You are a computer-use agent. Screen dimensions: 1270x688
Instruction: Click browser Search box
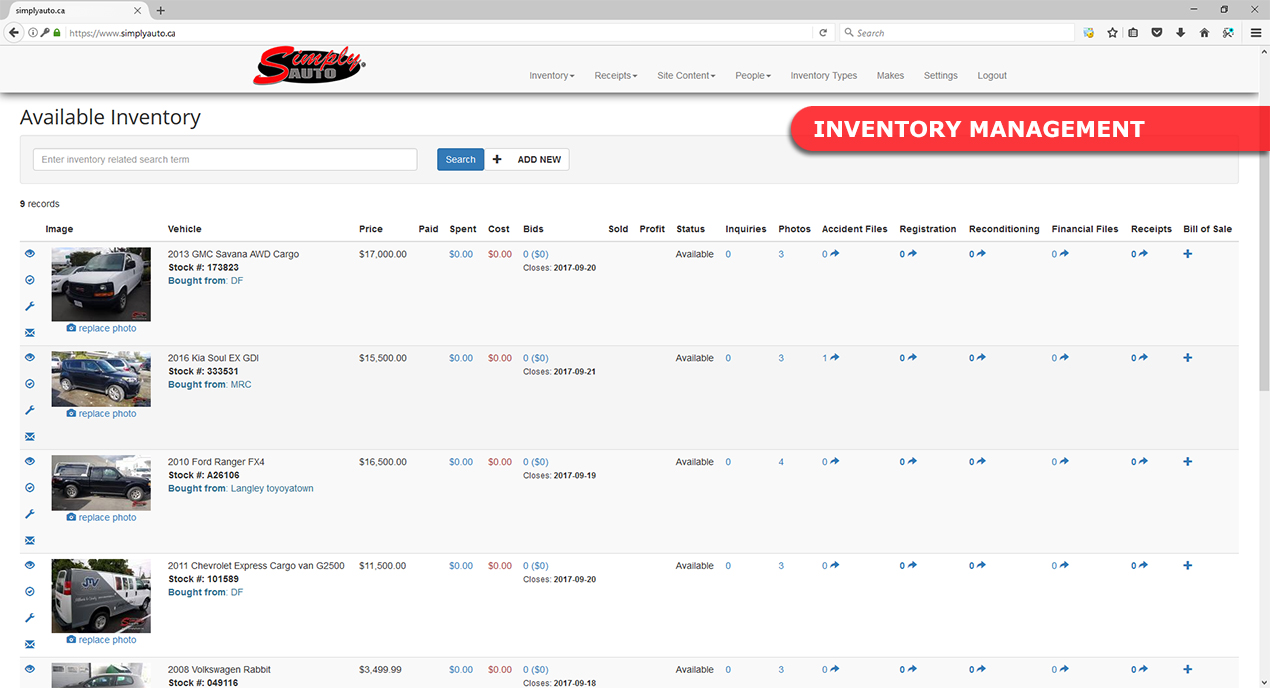(x=956, y=33)
